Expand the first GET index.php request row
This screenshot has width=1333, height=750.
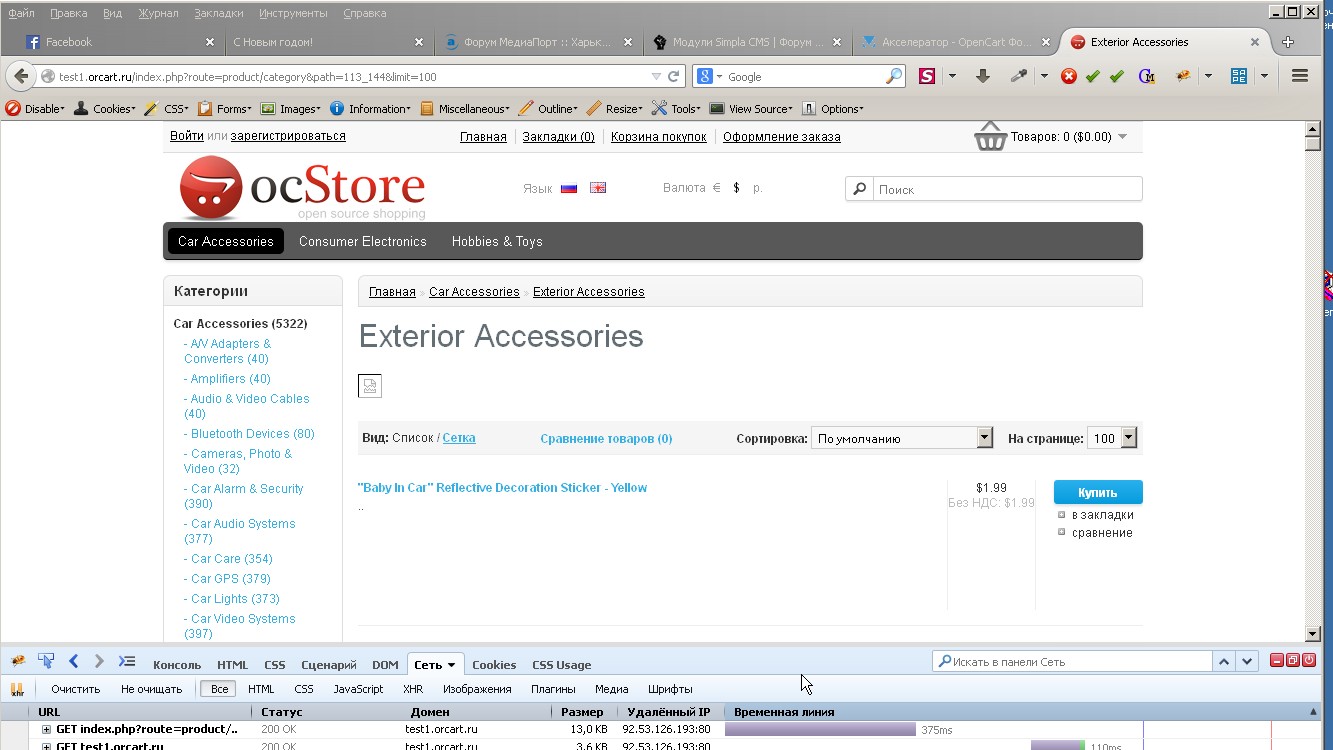click(x=46, y=730)
